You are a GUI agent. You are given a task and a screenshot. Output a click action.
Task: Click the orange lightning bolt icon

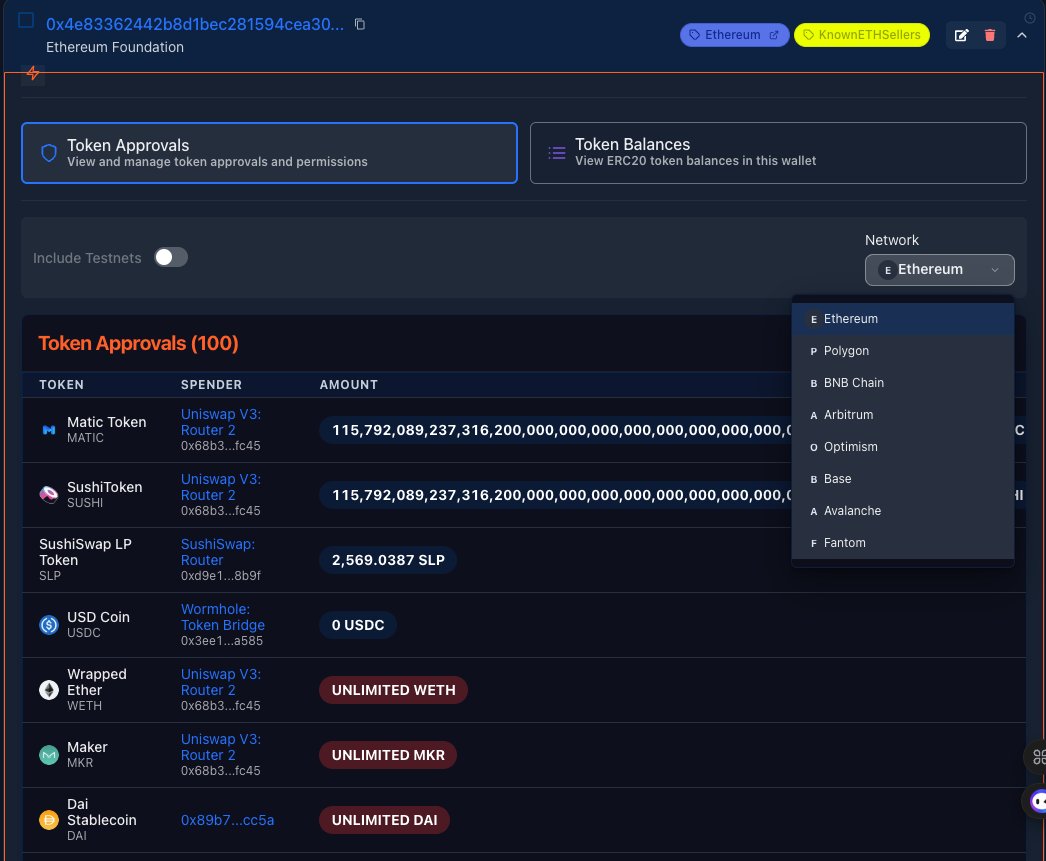pyautogui.click(x=33, y=73)
